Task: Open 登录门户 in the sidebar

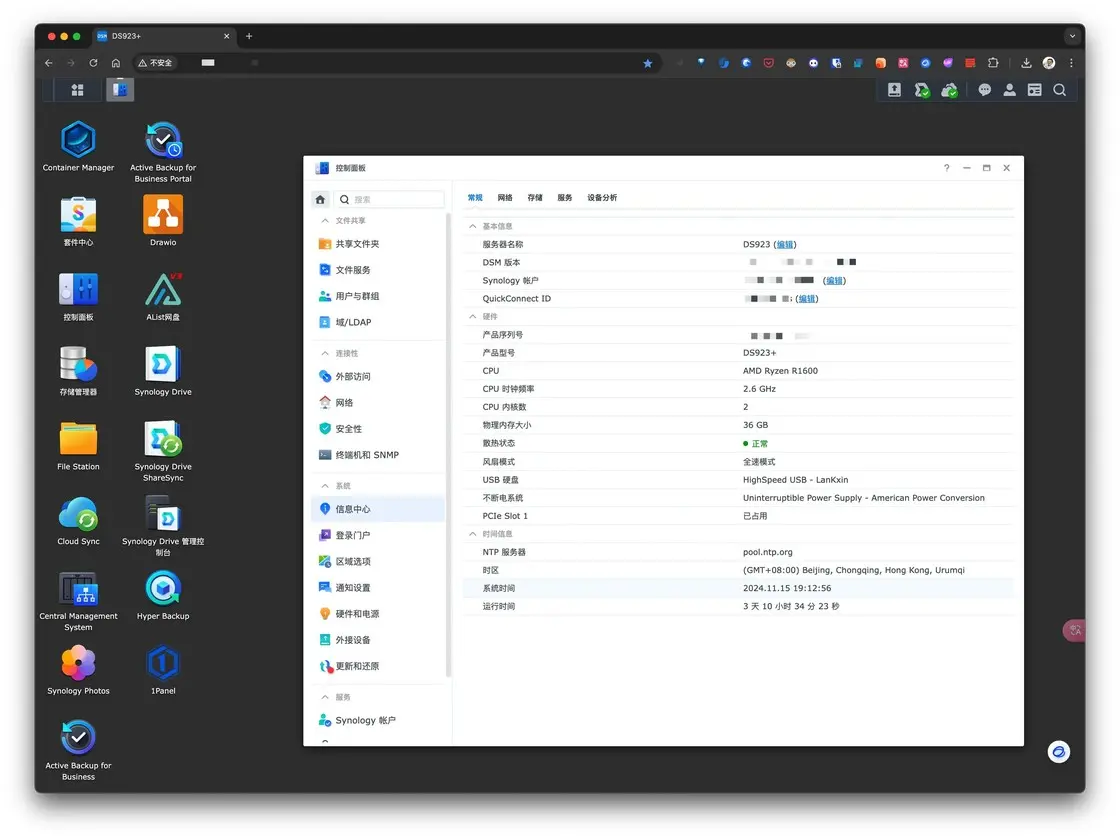Action: [378, 535]
